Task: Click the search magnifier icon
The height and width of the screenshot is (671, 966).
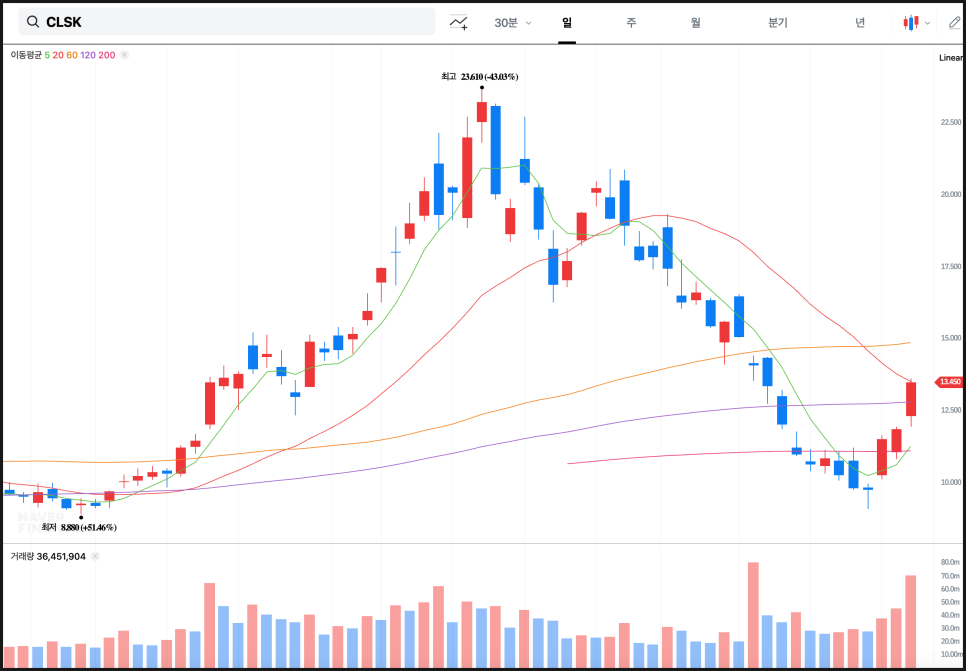Action: [x=33, y=22]
